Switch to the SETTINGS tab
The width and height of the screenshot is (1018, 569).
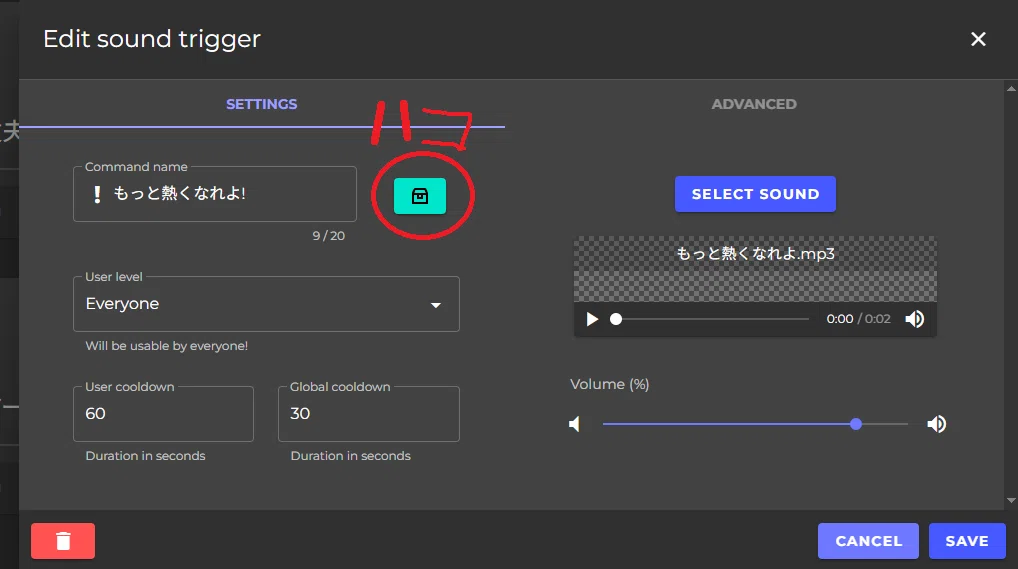tap(262, 104)
